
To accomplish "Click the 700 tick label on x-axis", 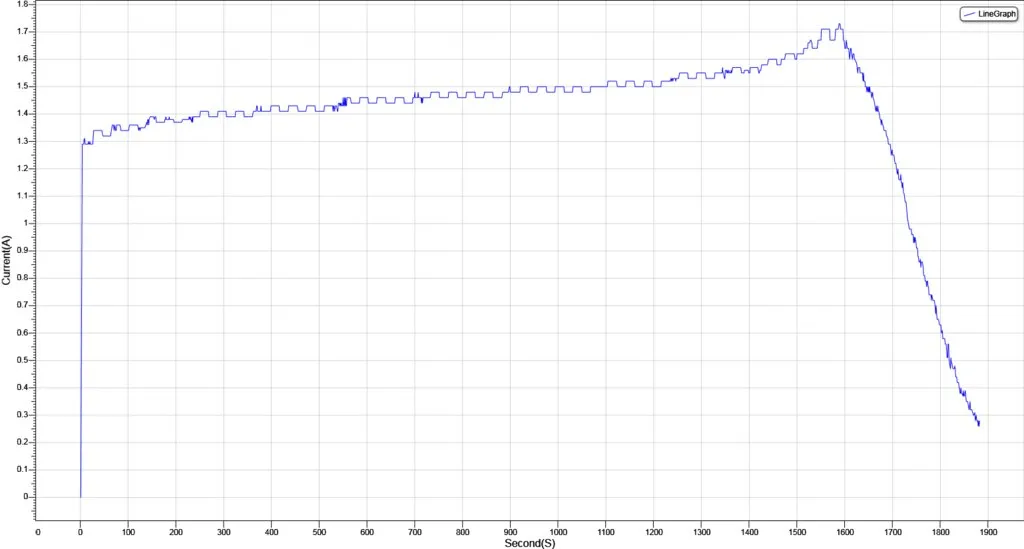I will coord(415,532).
